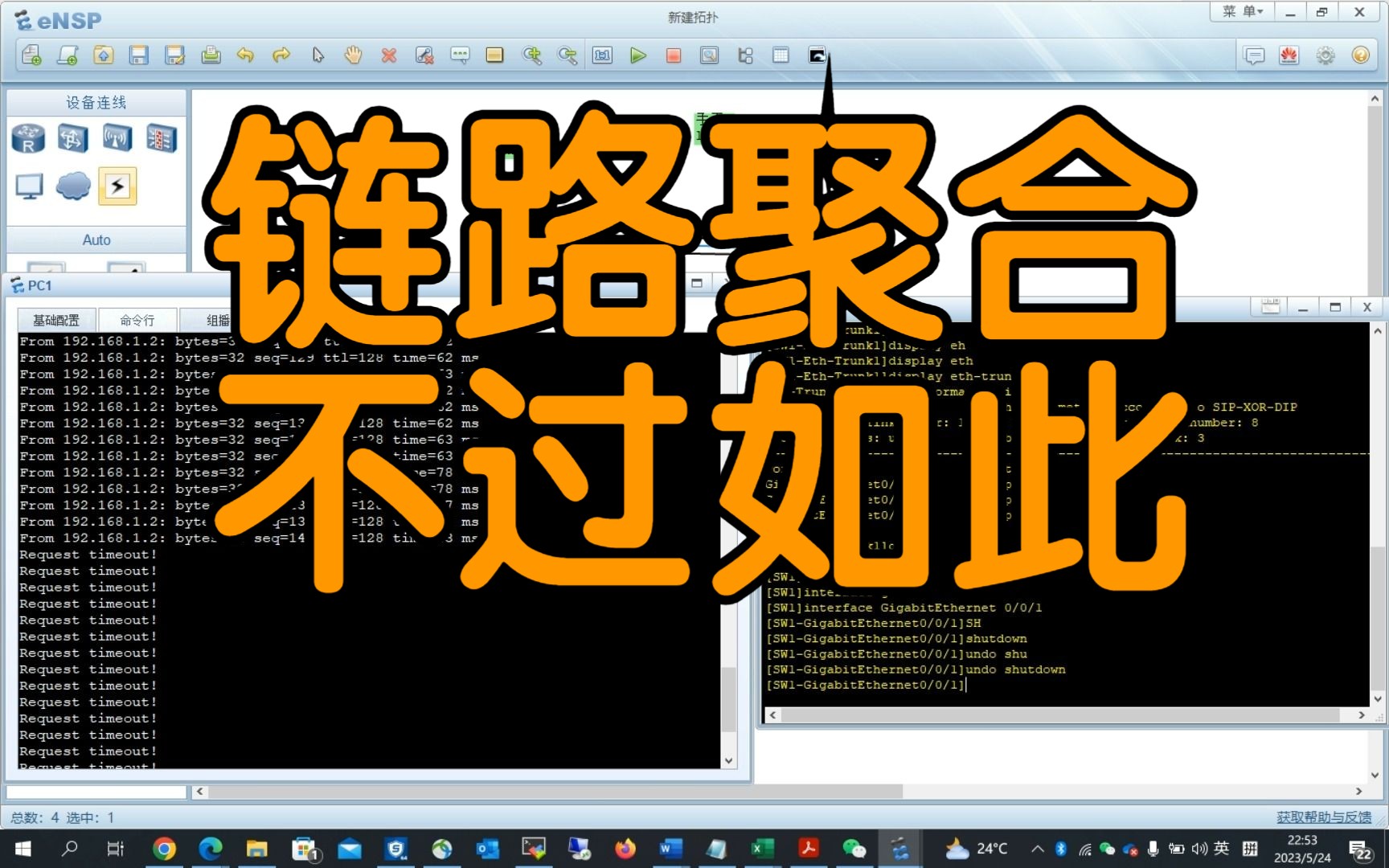Screen dimensions: 1389x868
Task: Create a new topology from the toolbar
Action: (31, 55)
